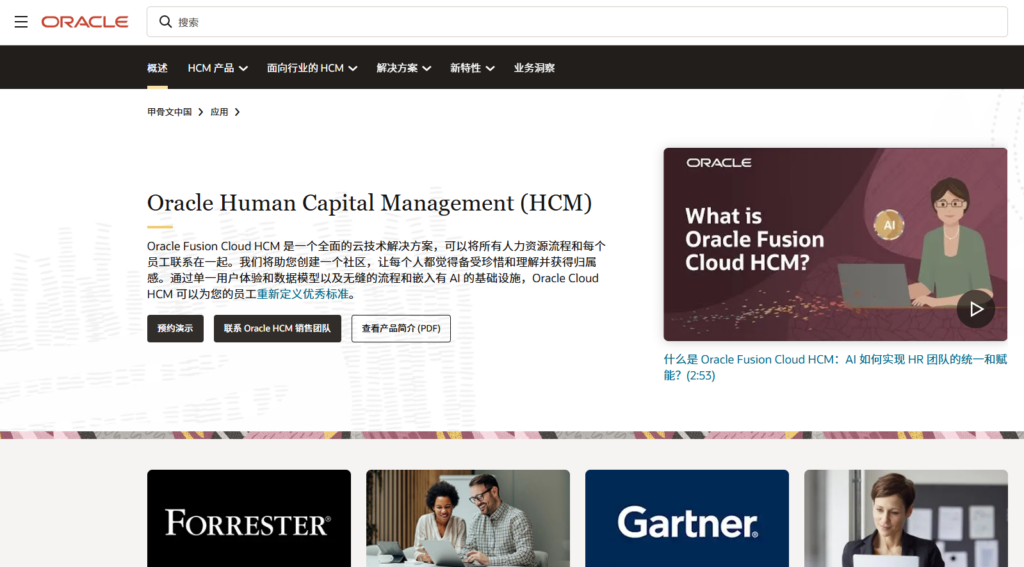Screen dimensions: 1024x567
Task: Open the 重新定义优秀标准 link
Action: point(302,295)
